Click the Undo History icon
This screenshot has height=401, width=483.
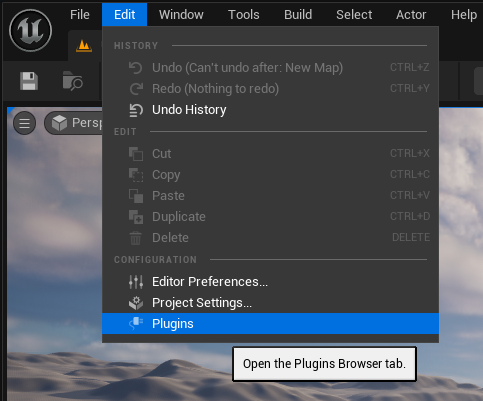click(x=136, y=110)
